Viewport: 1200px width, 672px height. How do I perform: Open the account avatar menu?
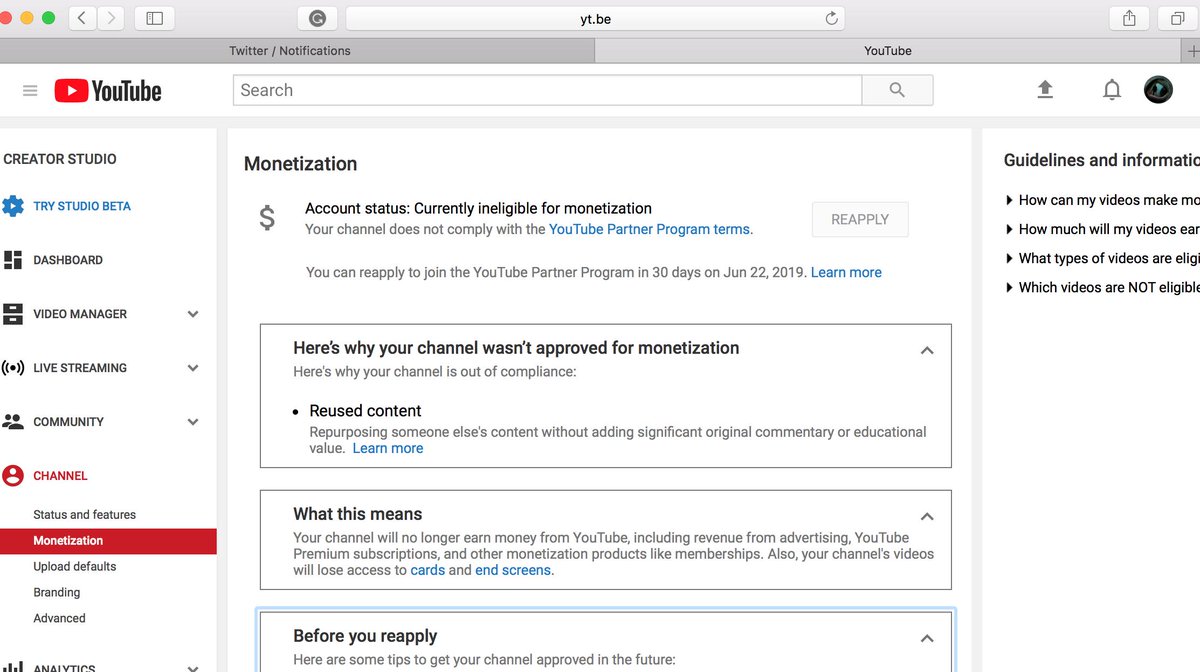(1158, 90)
